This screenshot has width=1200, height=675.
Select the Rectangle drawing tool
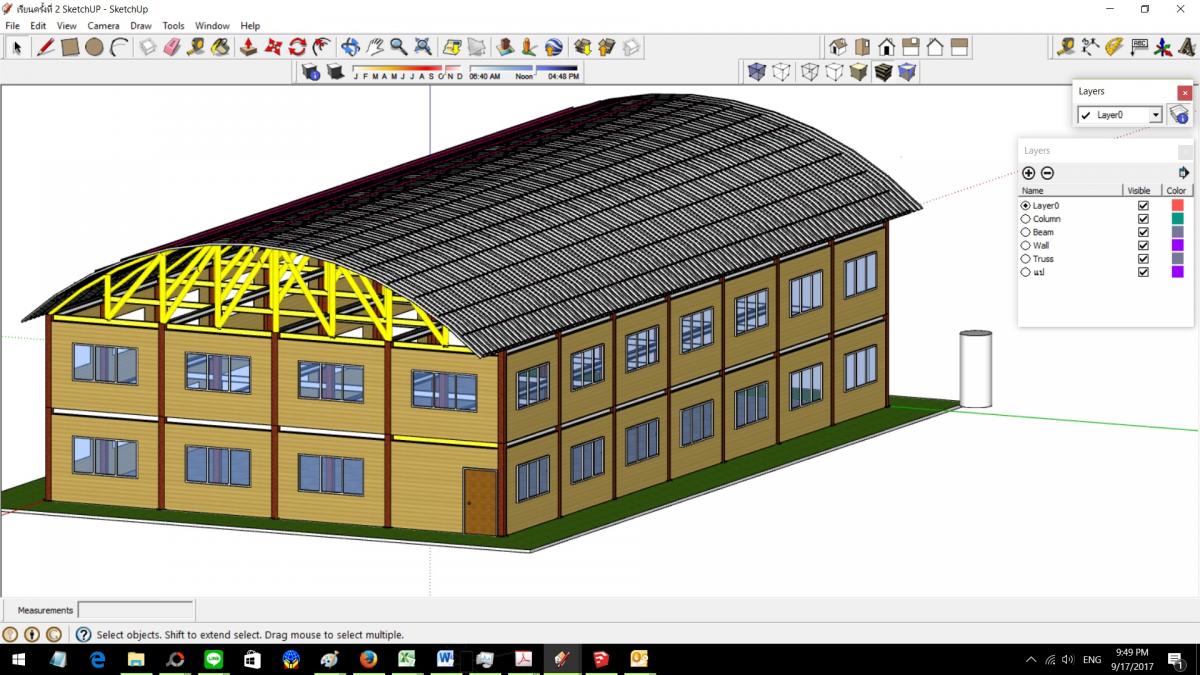[70, 47]
